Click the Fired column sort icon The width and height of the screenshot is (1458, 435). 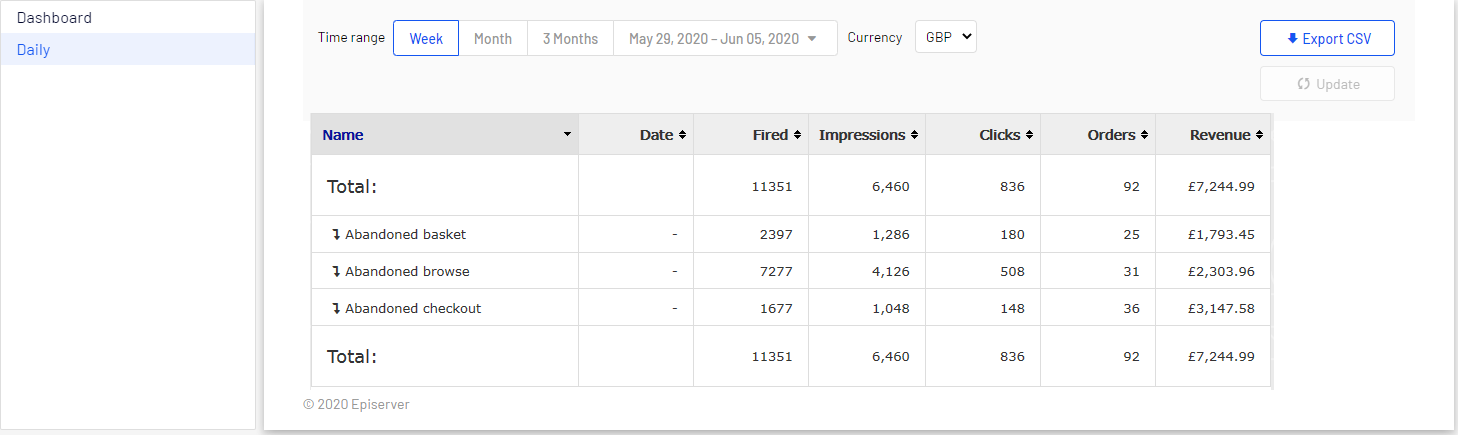click(x=798, y=135)
